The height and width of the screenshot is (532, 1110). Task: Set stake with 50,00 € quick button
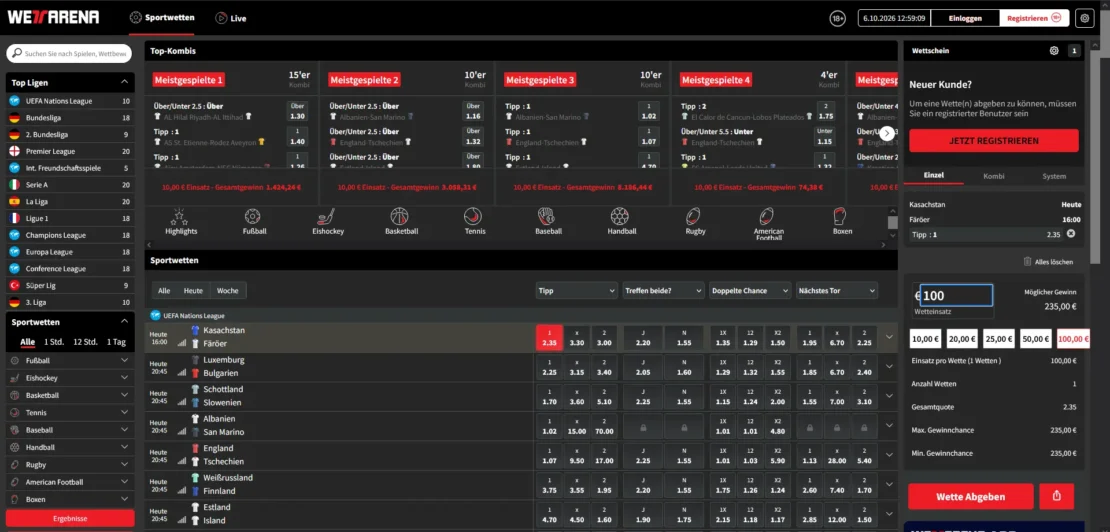click(1036, 339)
